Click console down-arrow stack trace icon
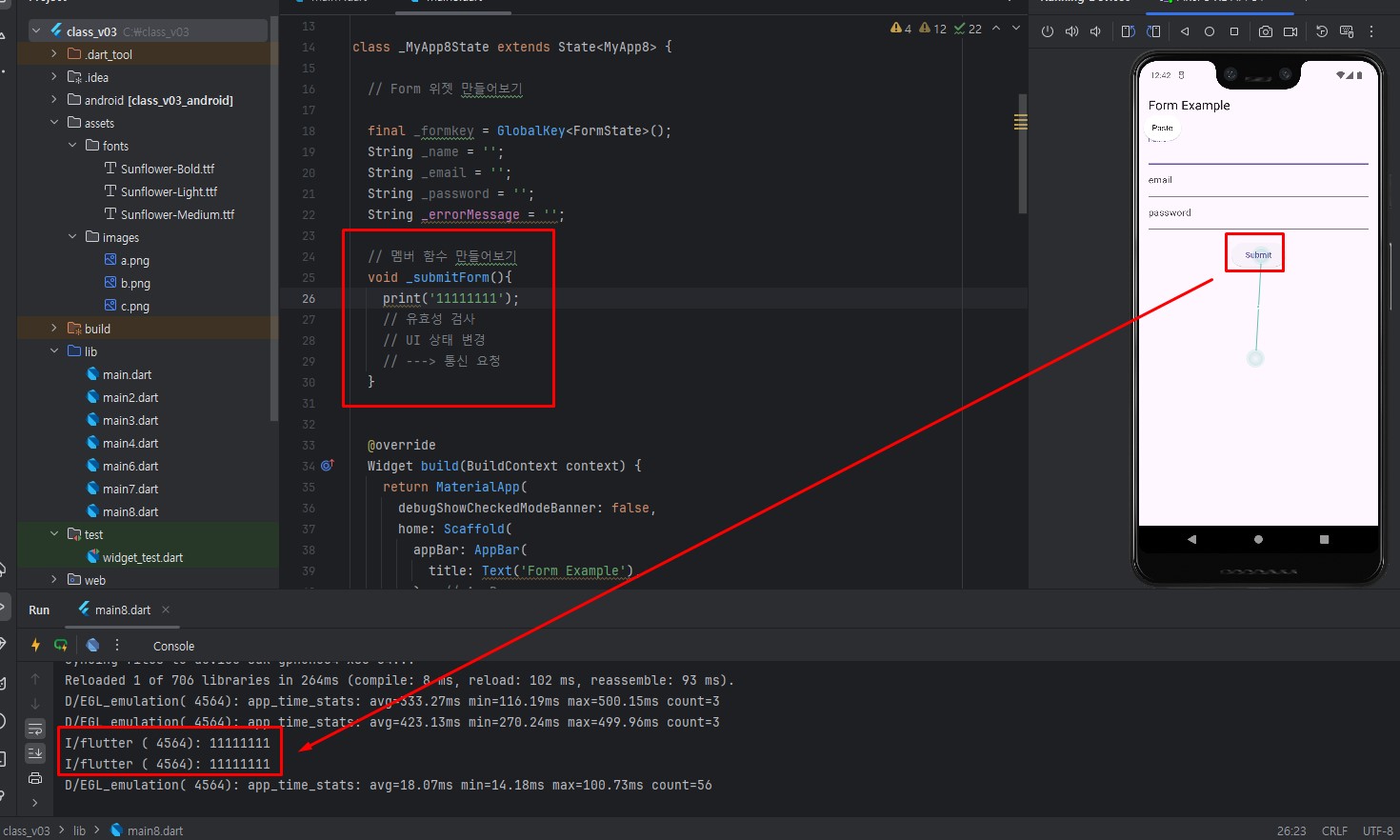Image resolution: width=1400 pixels, height=840 pixels. 35,704
